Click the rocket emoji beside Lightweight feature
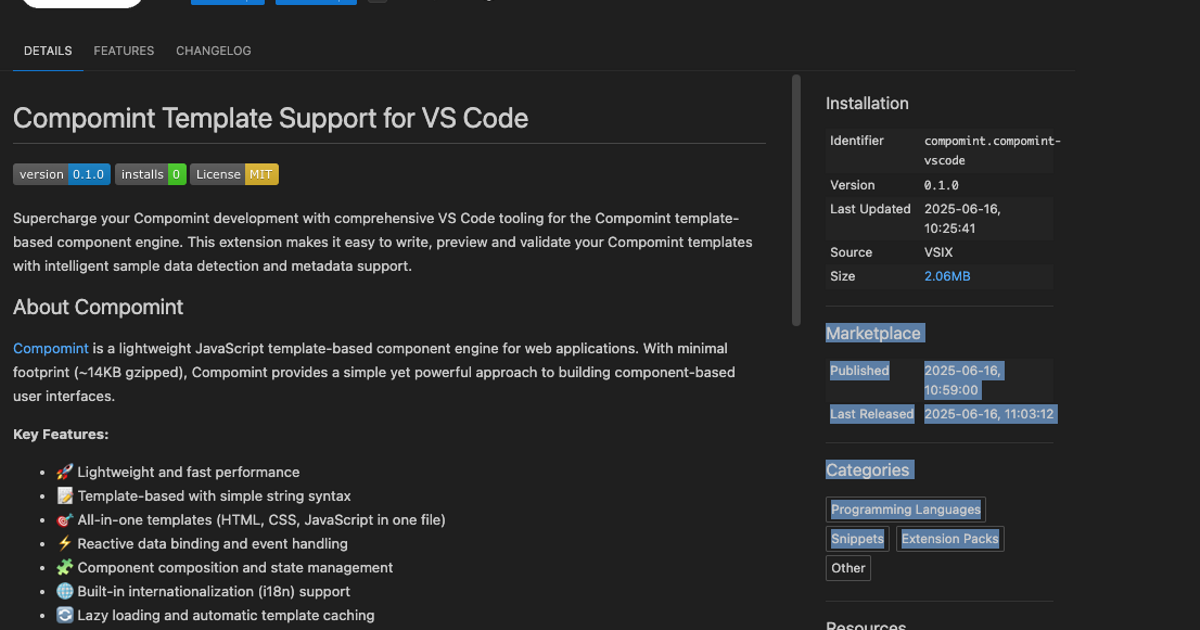 pos(65,472)
